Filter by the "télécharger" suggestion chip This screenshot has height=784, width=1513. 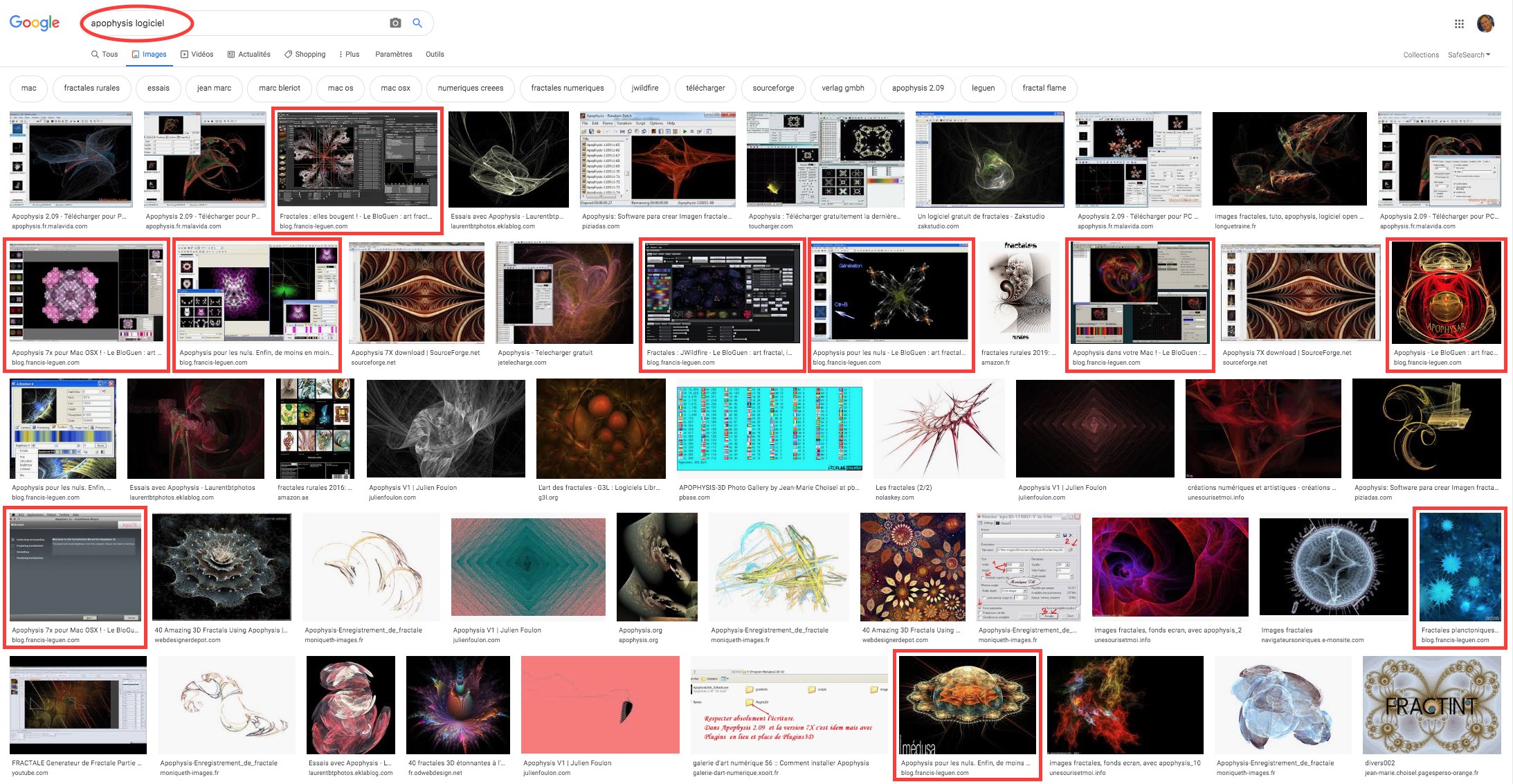point(705,88)
